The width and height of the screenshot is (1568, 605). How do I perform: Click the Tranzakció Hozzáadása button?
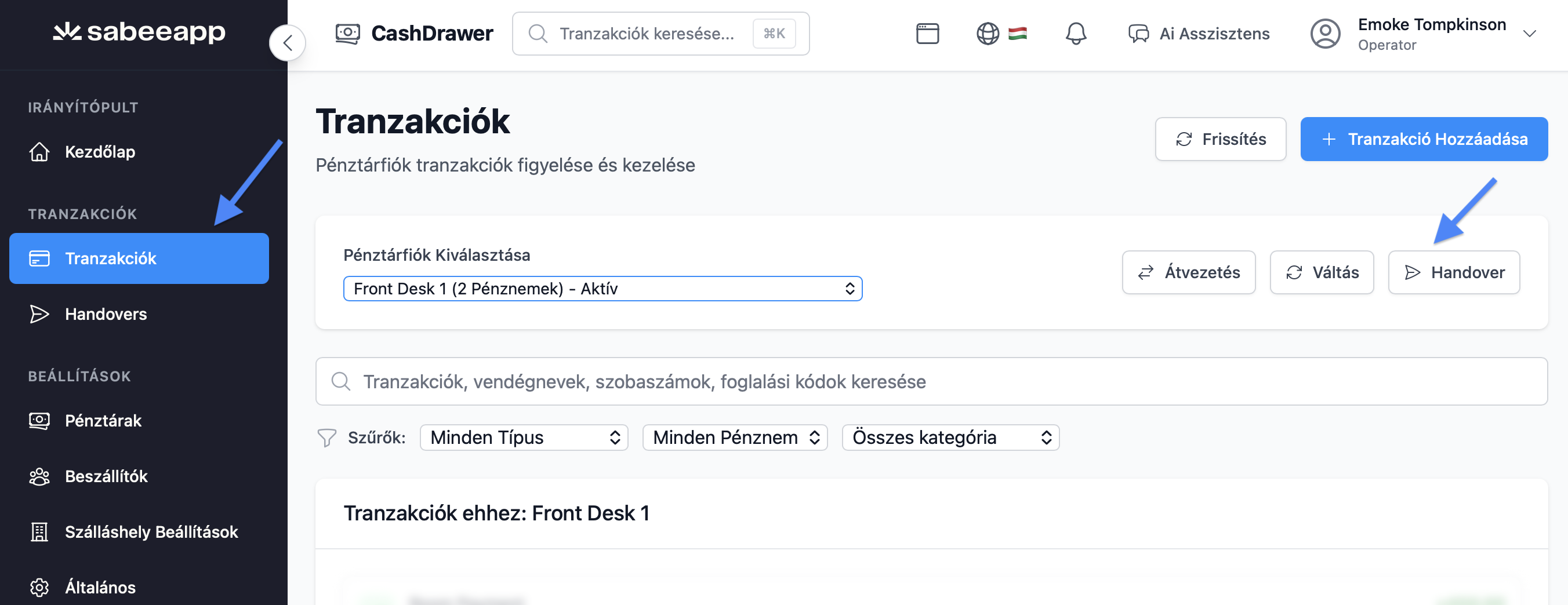tap(1423, 139)
